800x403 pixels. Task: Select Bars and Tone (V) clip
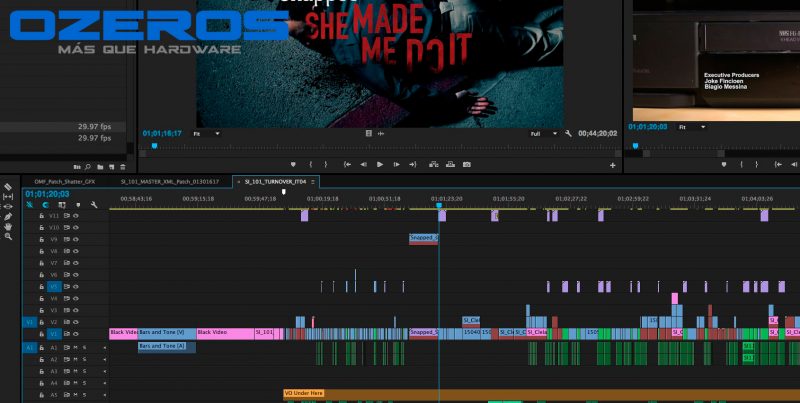tap(167, 334)
